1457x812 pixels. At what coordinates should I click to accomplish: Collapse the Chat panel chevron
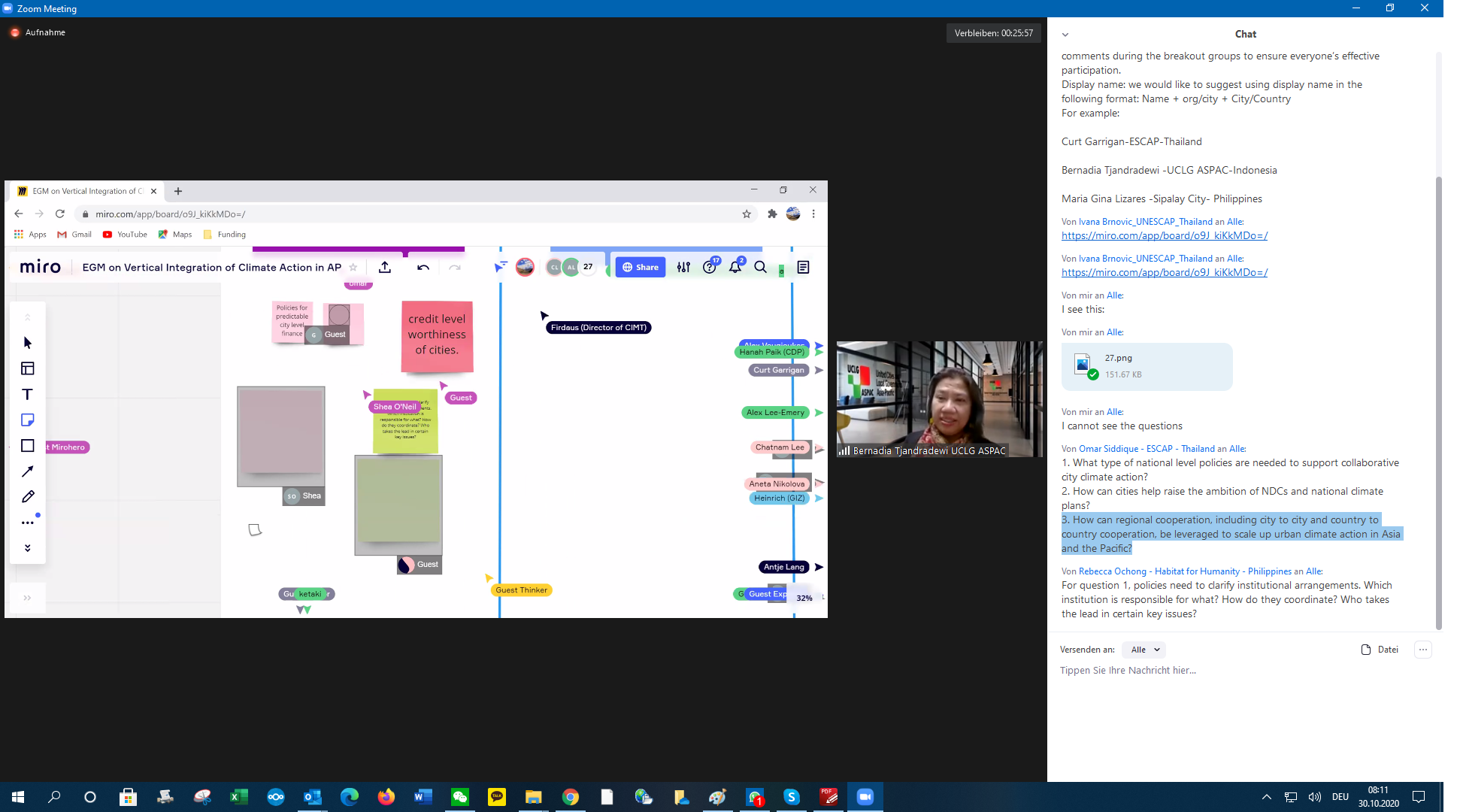tap(1065, 35)
